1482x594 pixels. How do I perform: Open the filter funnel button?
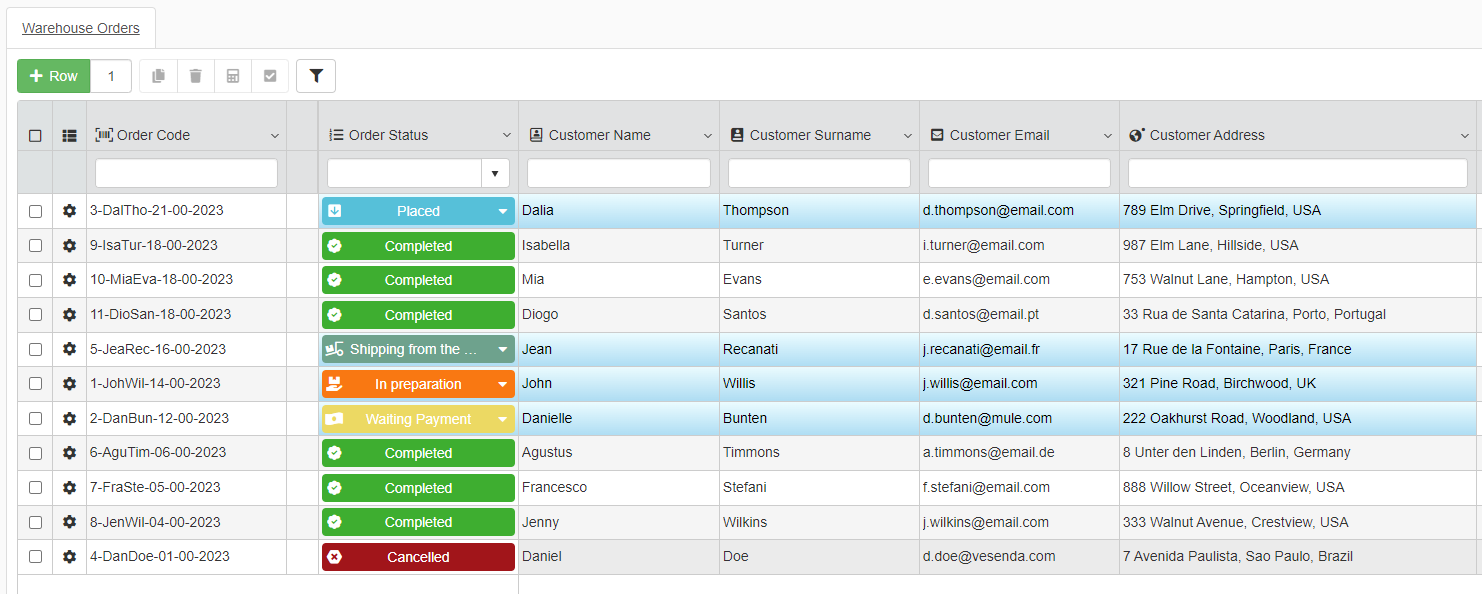coord(316,76)
